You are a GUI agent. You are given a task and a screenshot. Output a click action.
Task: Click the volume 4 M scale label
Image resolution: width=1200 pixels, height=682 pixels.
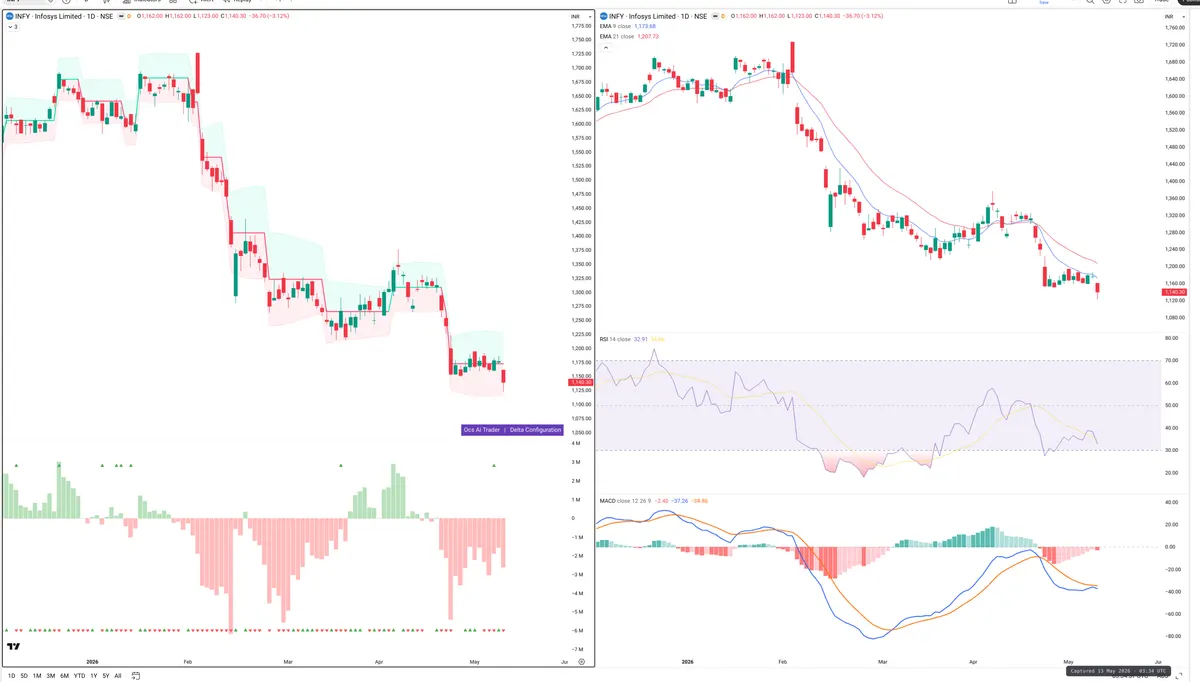[576, 443]
